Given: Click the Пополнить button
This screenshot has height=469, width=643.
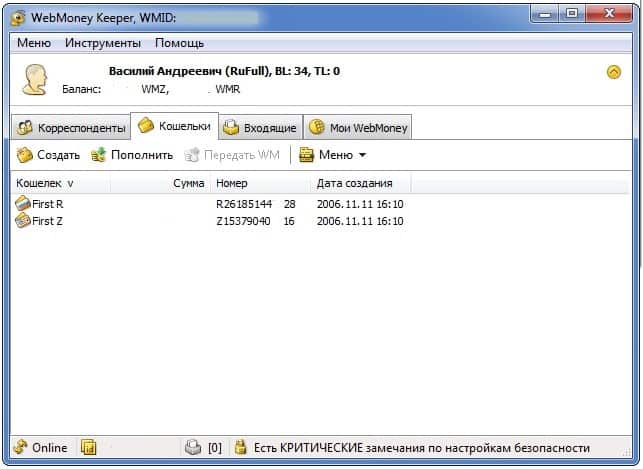Looking at the screenshot, I should point(132,155).
